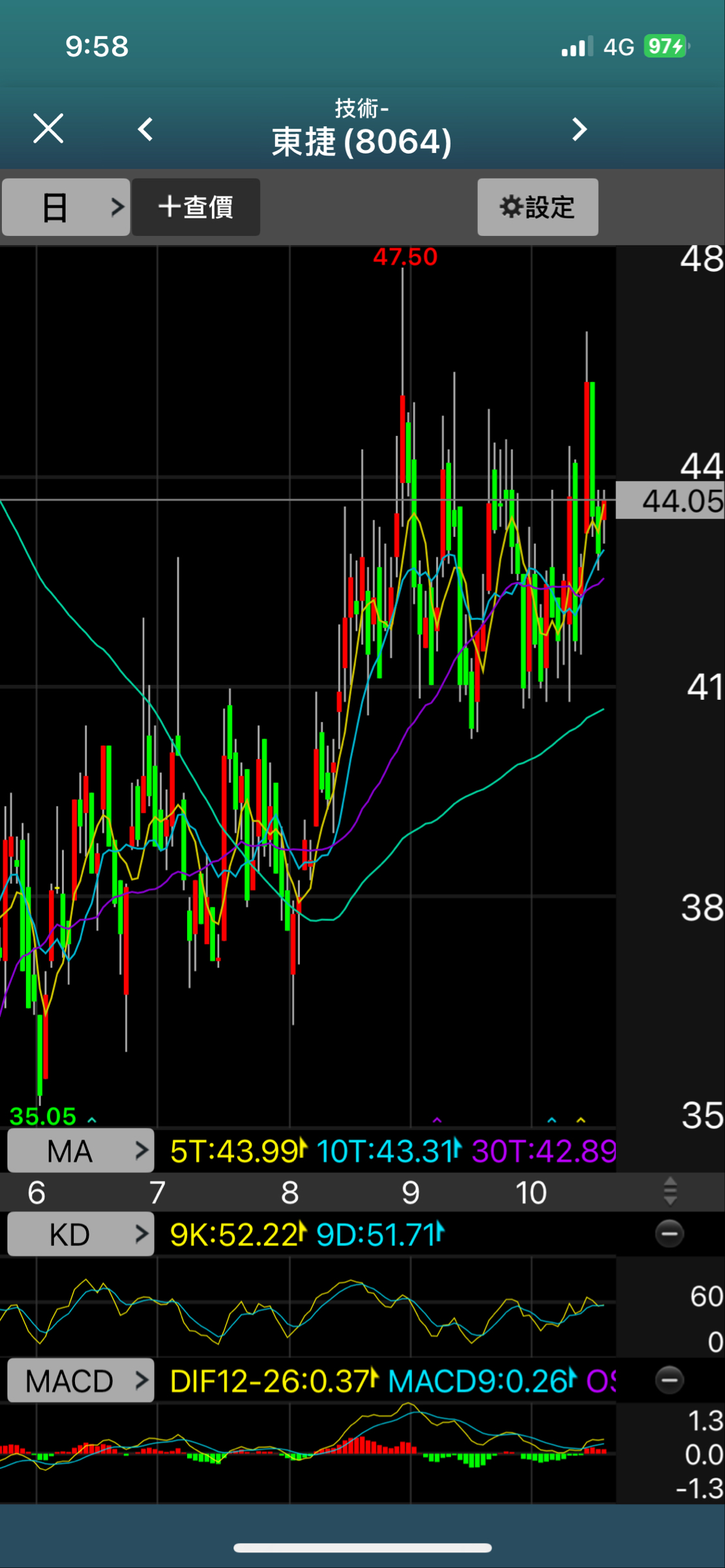Tap the month 9 axis label
The height and width of the screenshot is (1568, 725).
coord(410,1193)
